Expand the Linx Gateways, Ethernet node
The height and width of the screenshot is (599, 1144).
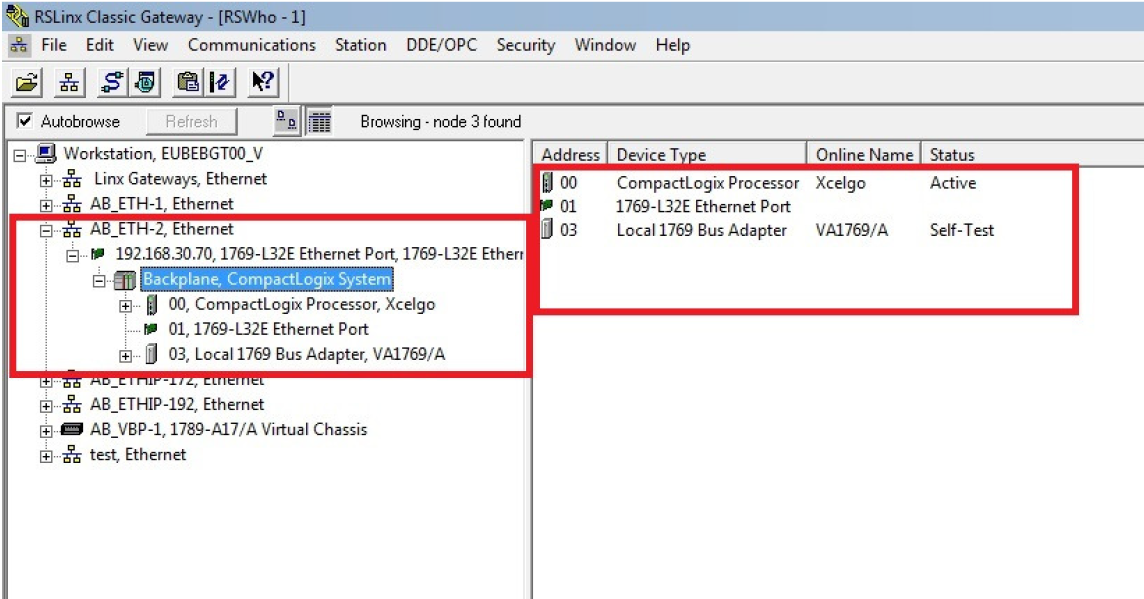(46, 180)
